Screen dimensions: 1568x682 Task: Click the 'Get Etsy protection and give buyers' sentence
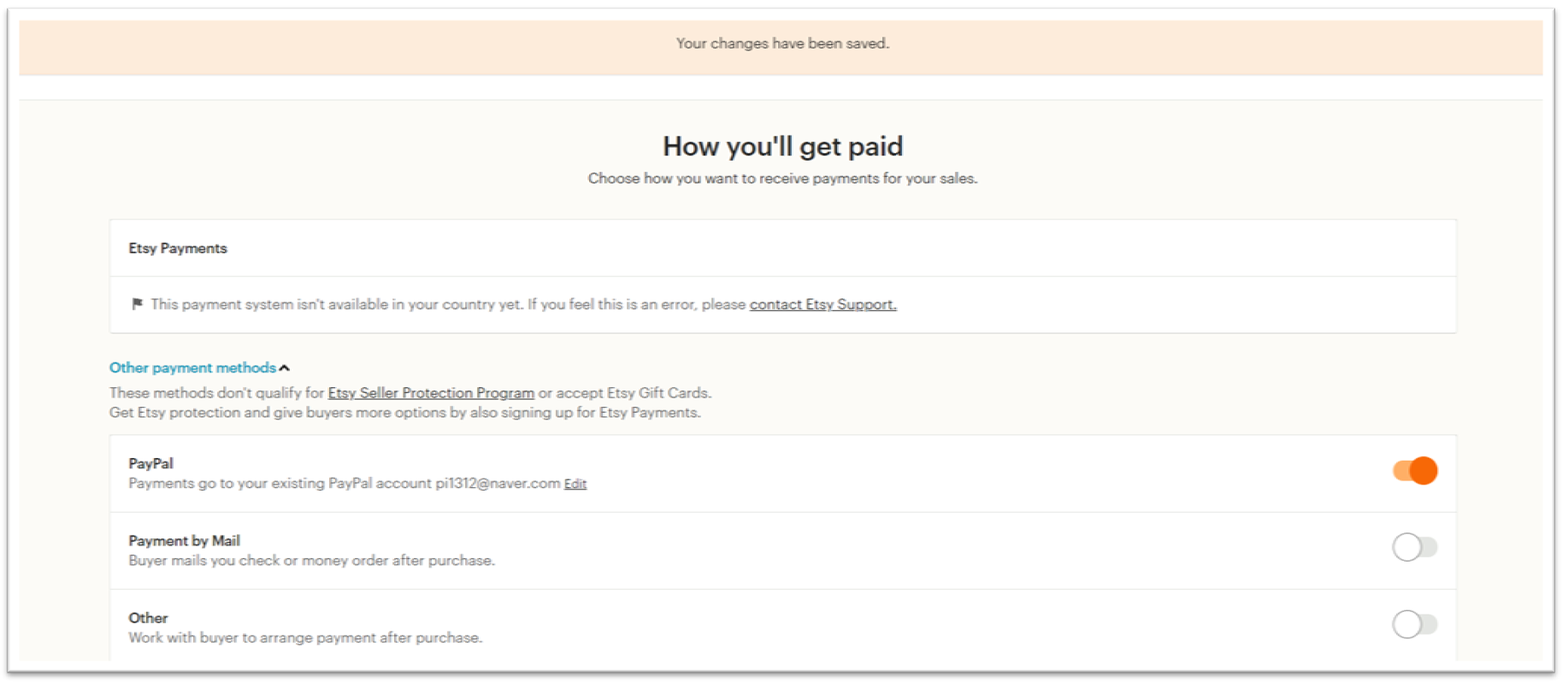point(404,413)
